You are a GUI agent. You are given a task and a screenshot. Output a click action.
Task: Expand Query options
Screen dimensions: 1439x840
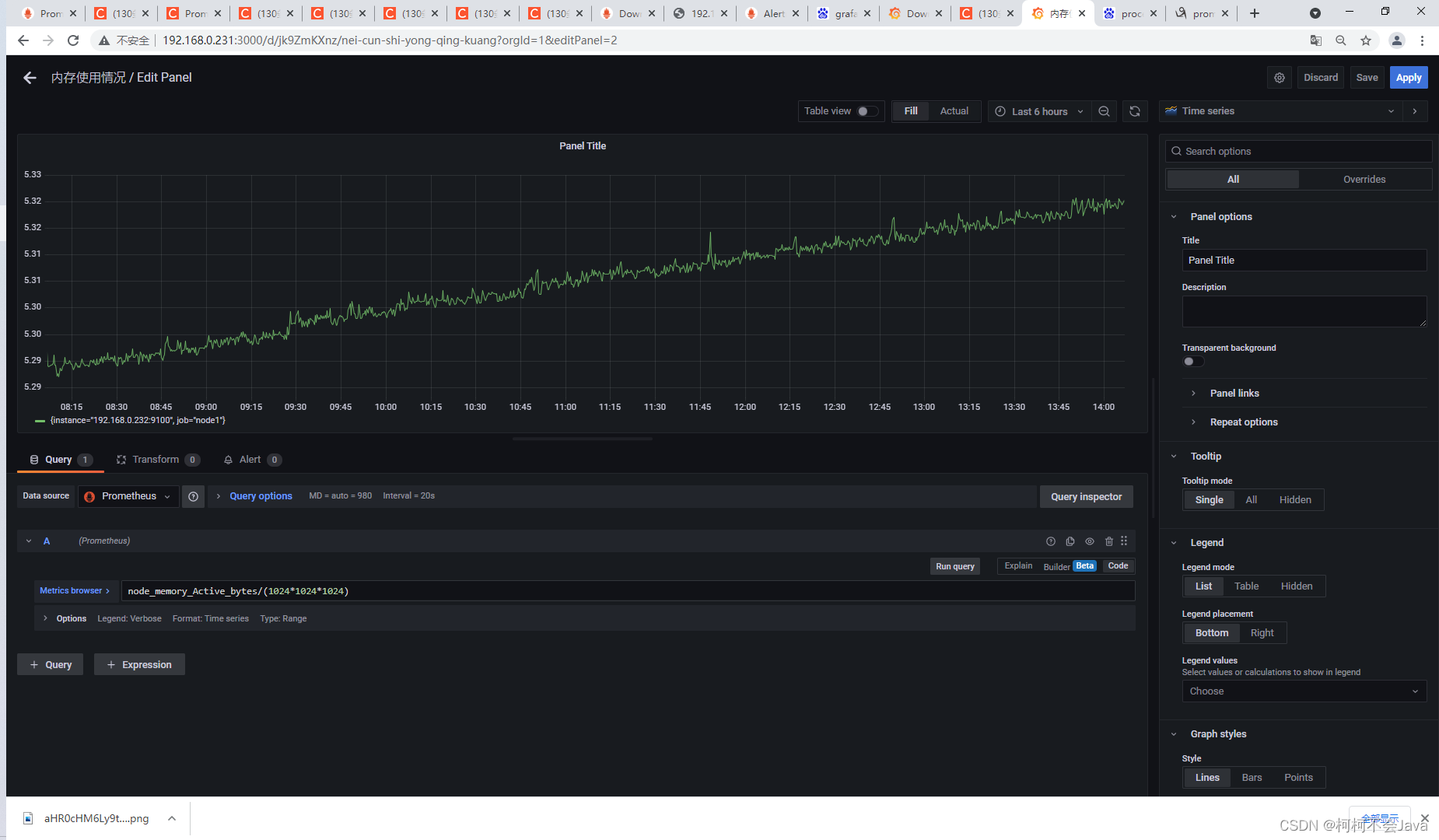[x=261, y=496]
